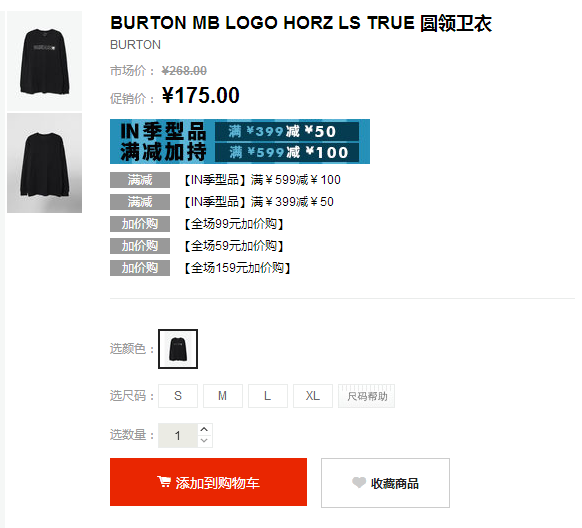Select size L

pos(268,396)
